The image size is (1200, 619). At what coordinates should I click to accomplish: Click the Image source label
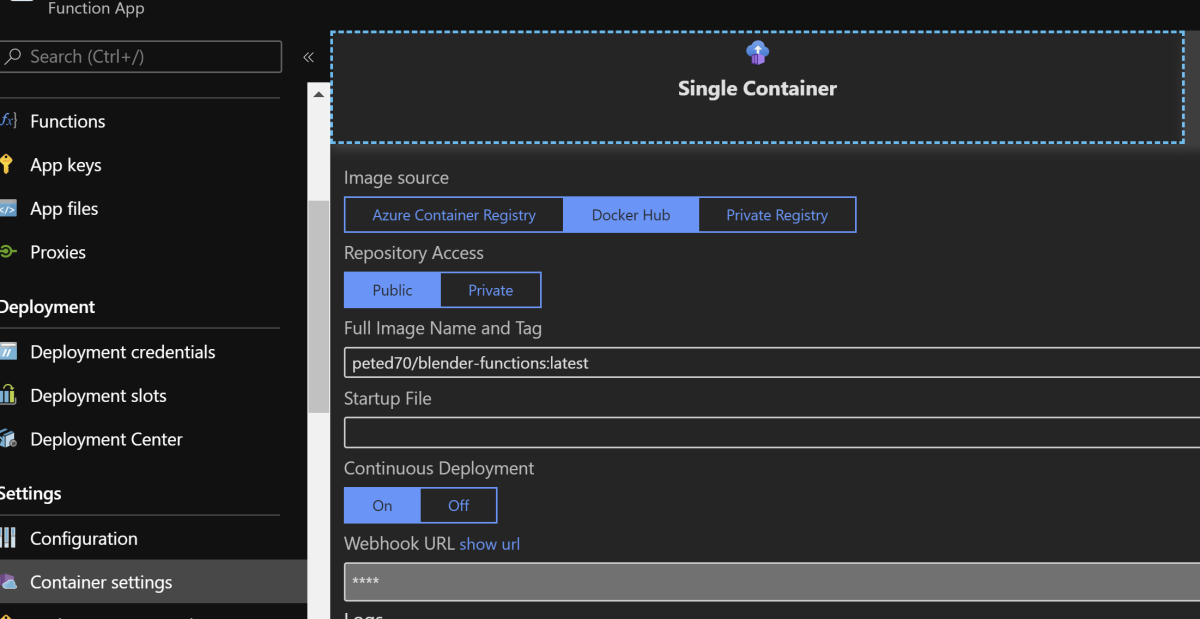tap(396, 178)
